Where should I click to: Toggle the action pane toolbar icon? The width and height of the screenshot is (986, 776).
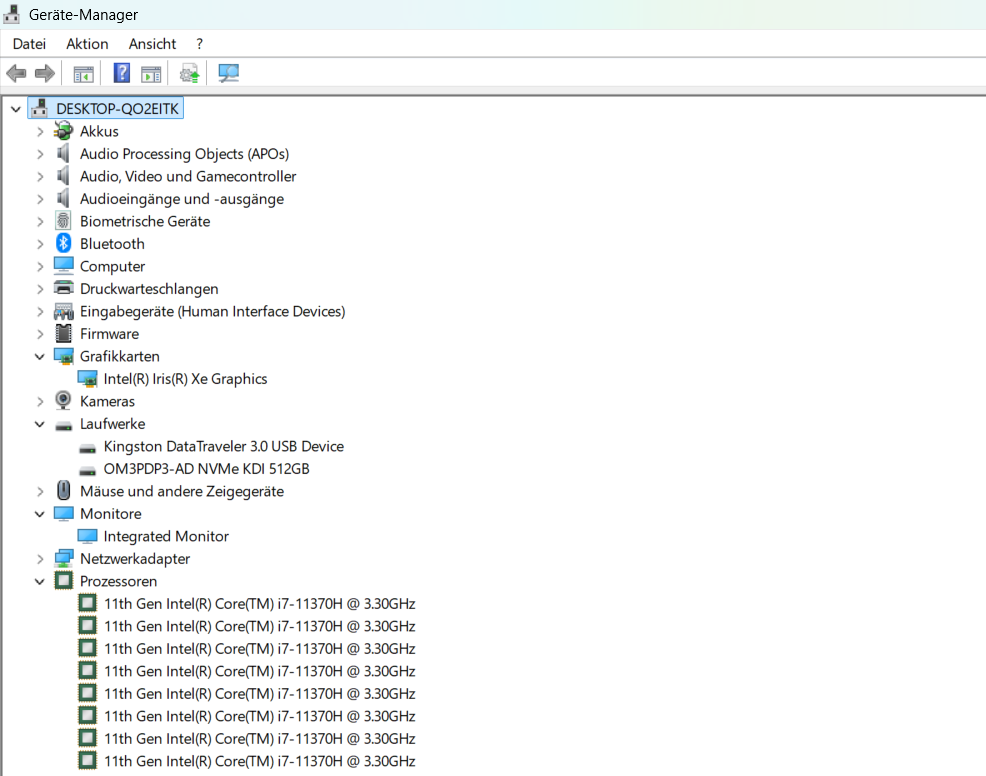tap(151, 74)
